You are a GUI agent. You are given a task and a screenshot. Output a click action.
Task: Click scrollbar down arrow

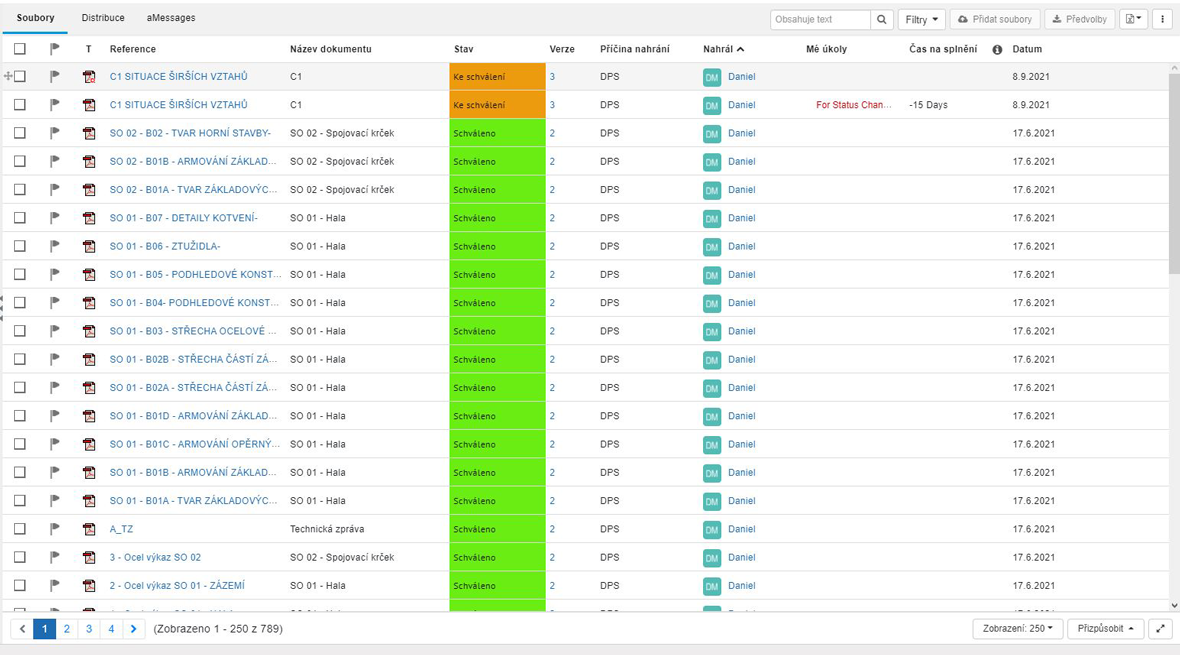click(1174, 605)
